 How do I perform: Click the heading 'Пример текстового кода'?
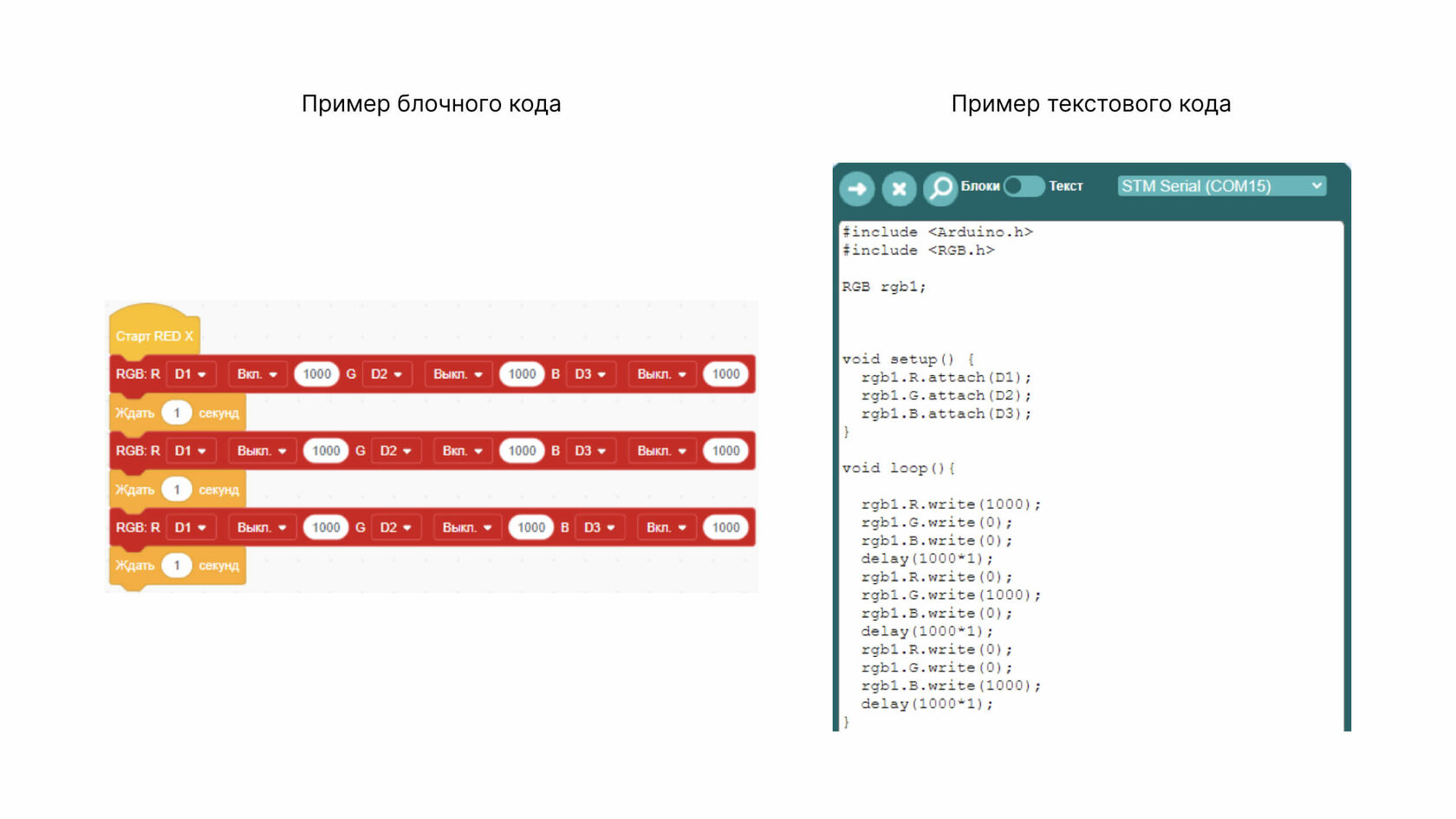pyautogui.click(x=1091, y=104)
